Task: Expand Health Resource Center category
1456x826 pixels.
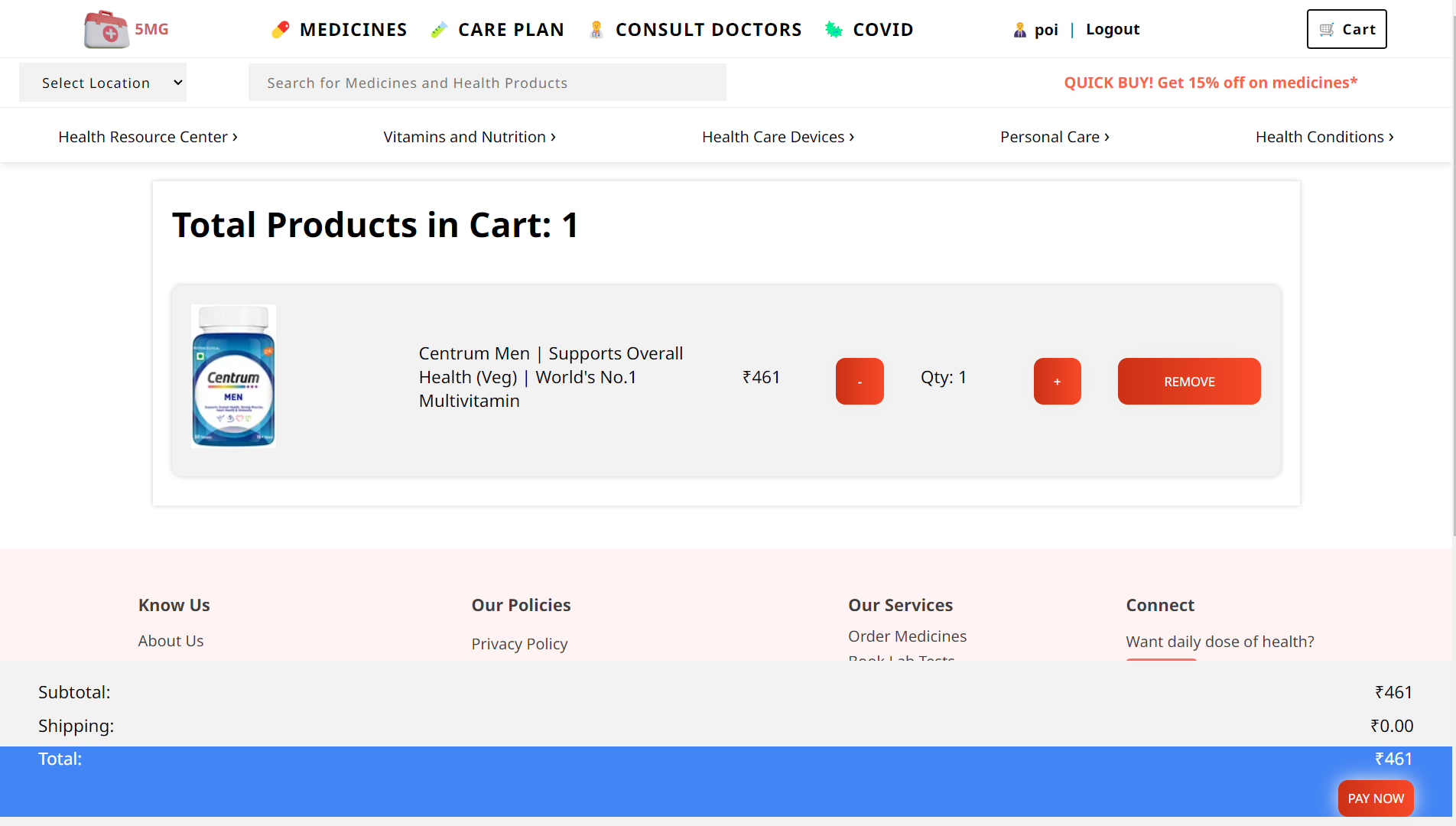Action: [148, 137]
